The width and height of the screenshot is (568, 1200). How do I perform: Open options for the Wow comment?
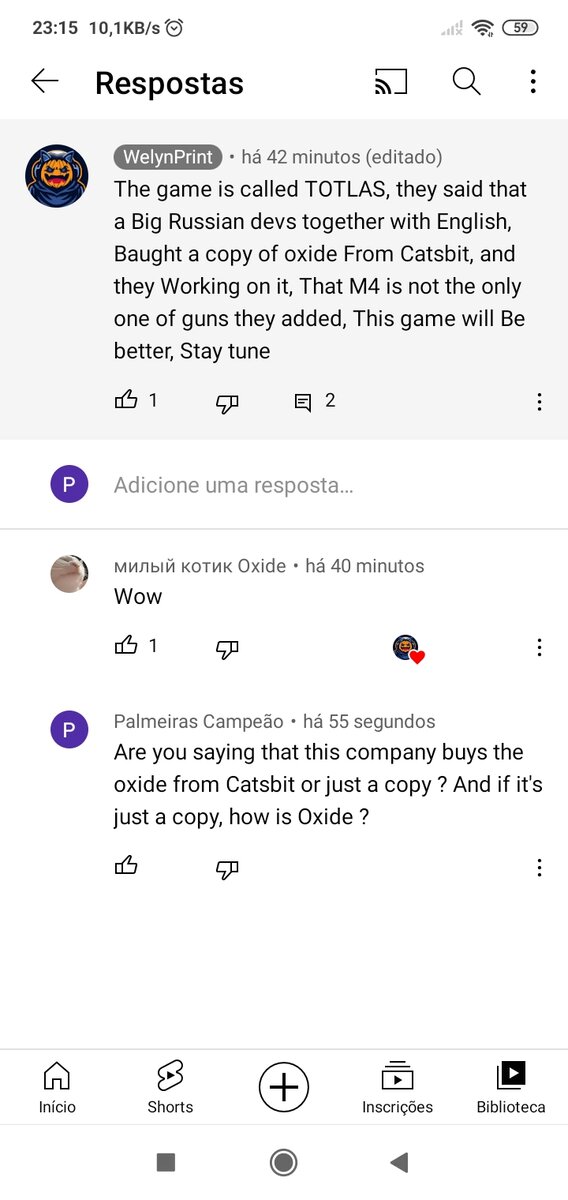pyautogui.click(x=539, y=648)
